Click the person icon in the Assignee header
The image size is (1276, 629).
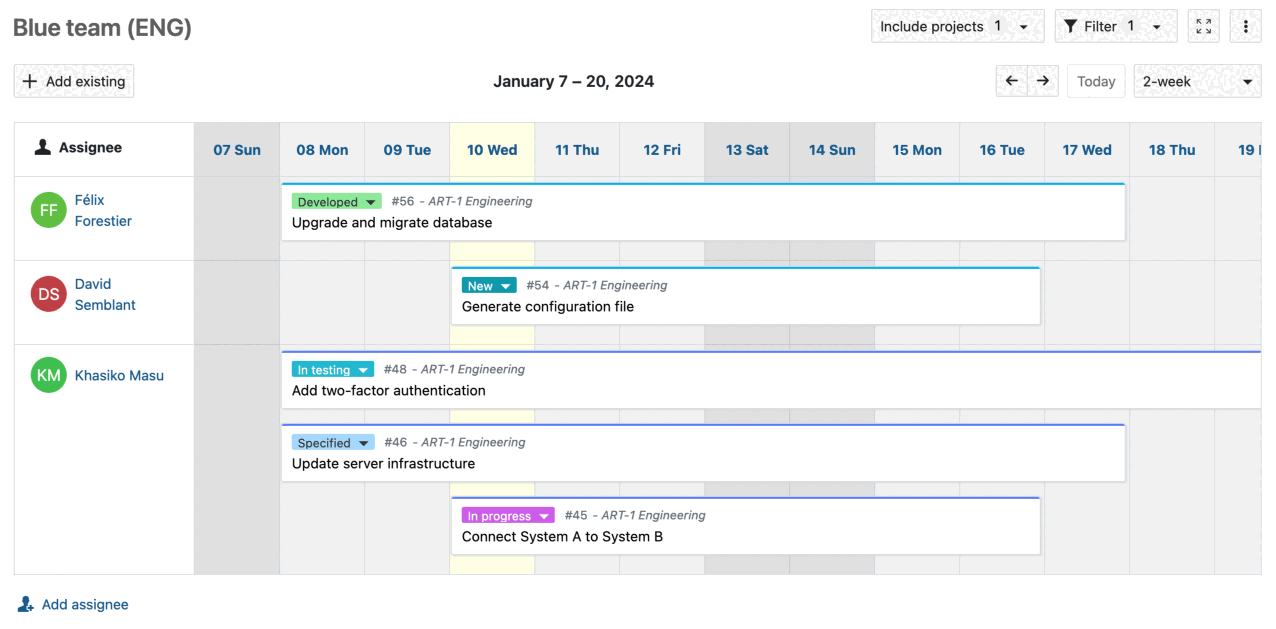coord(41,149)
